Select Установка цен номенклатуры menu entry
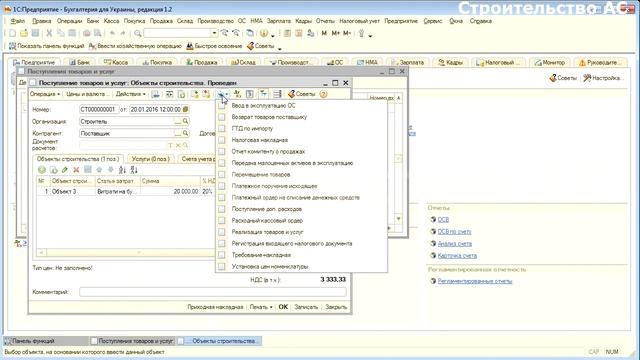Viewport: 640px width, 360px height. [x=270, y=267]
